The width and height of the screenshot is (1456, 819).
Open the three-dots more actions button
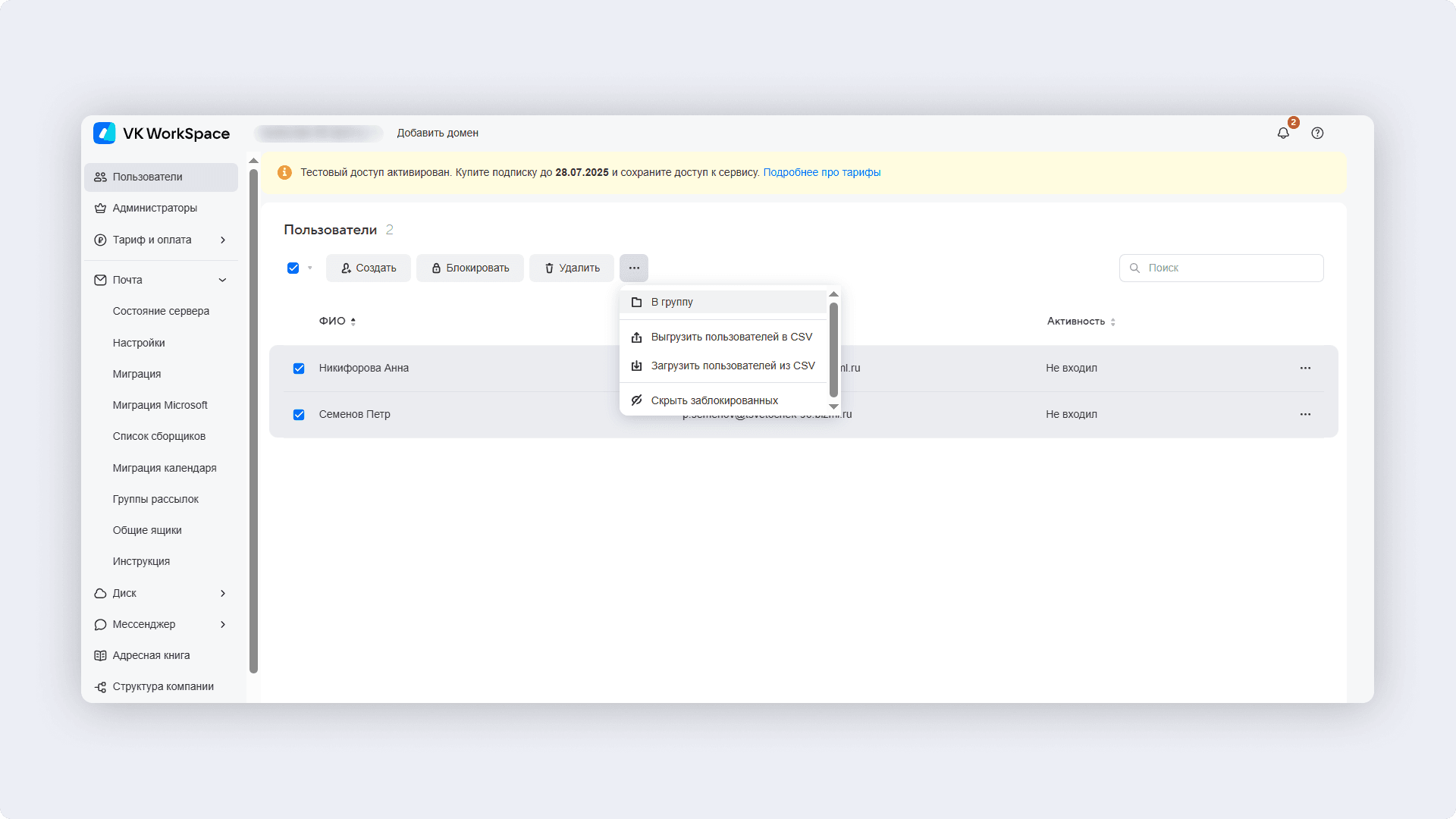[634, 268]
